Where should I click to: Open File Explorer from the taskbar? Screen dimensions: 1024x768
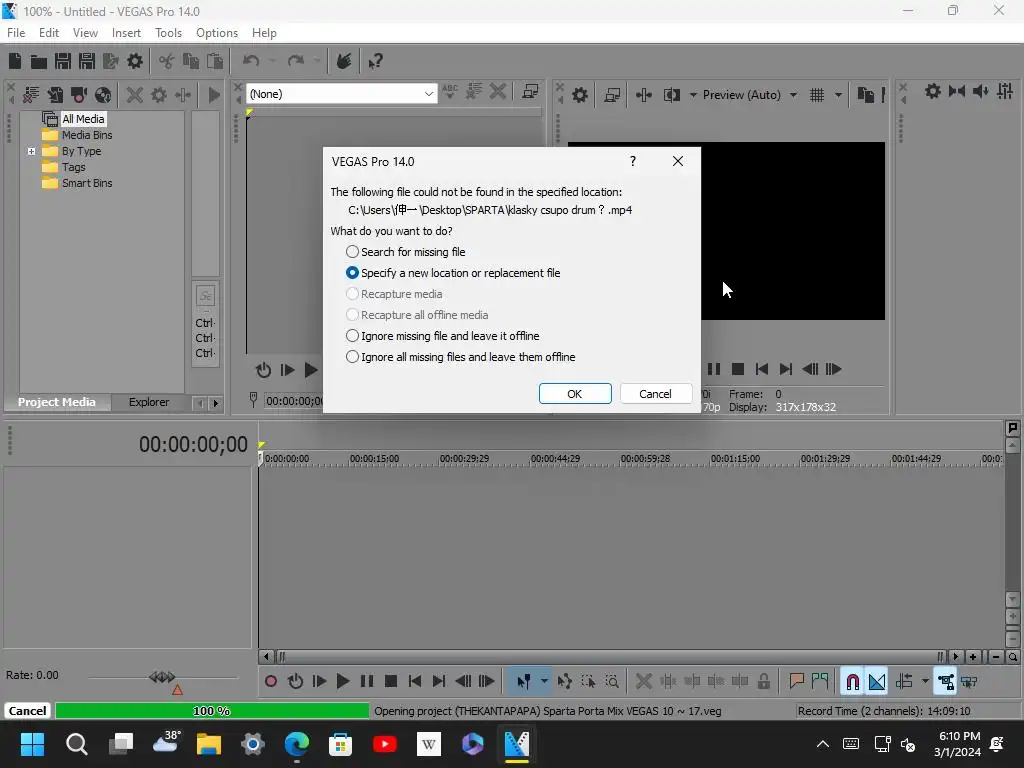208,744
